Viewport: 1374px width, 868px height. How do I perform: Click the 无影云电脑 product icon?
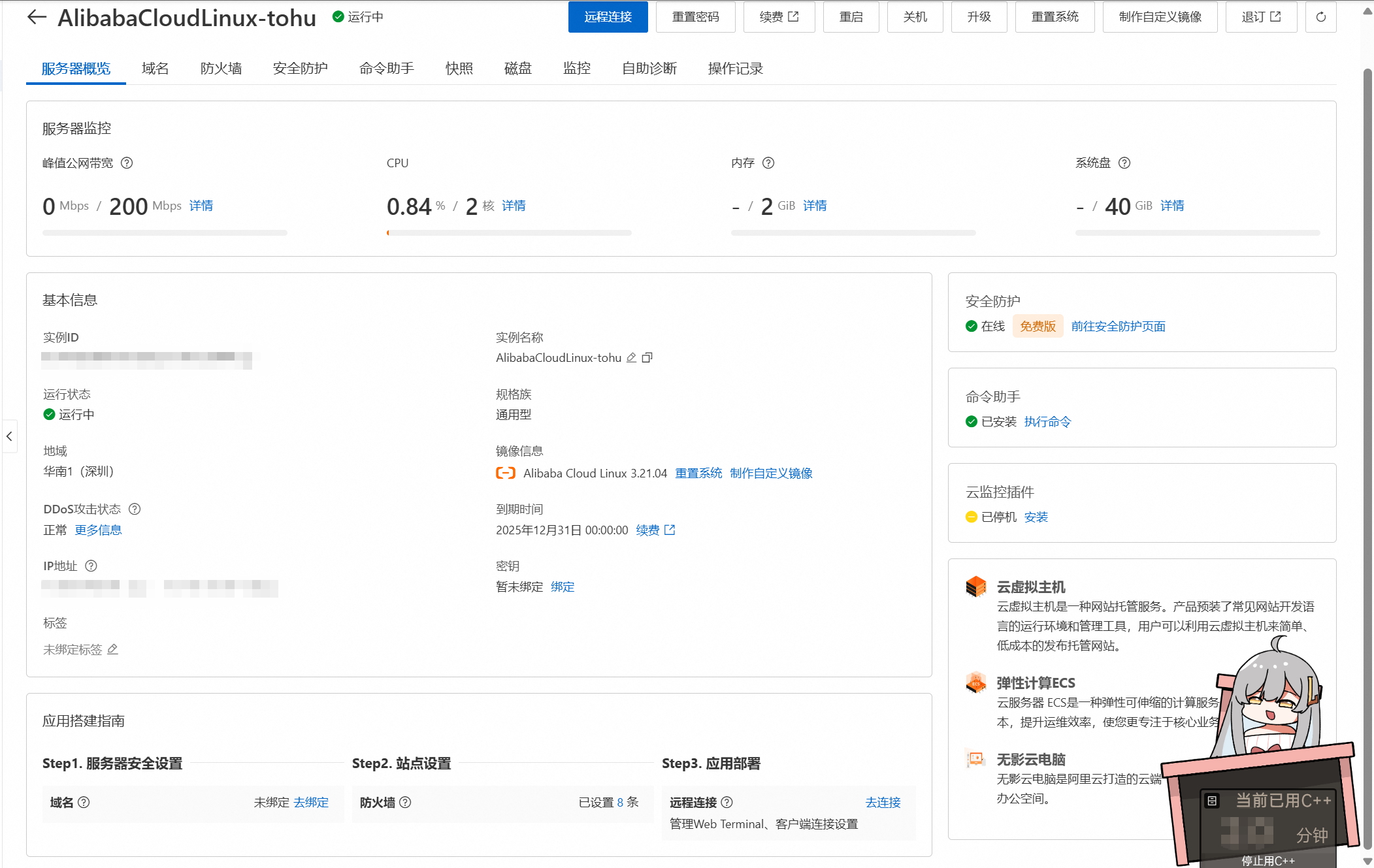coord(976,759)
